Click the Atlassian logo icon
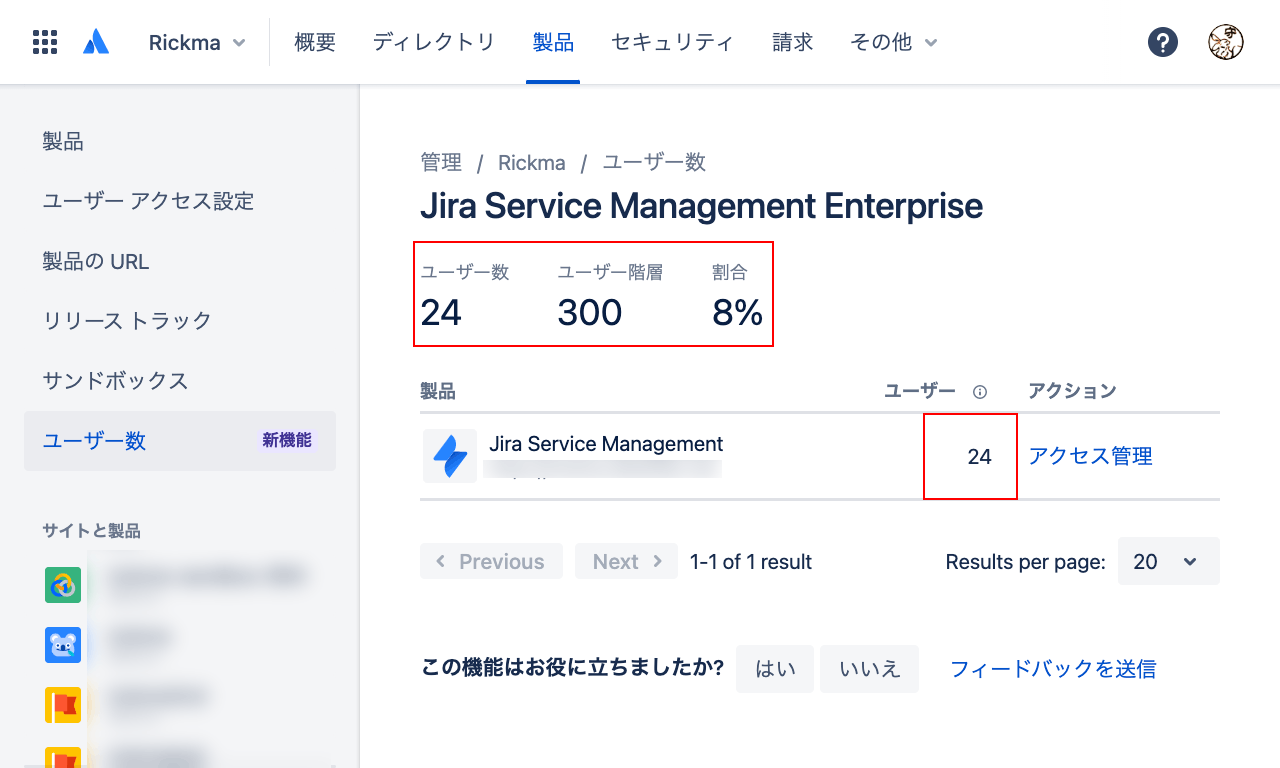 [96, 42]
